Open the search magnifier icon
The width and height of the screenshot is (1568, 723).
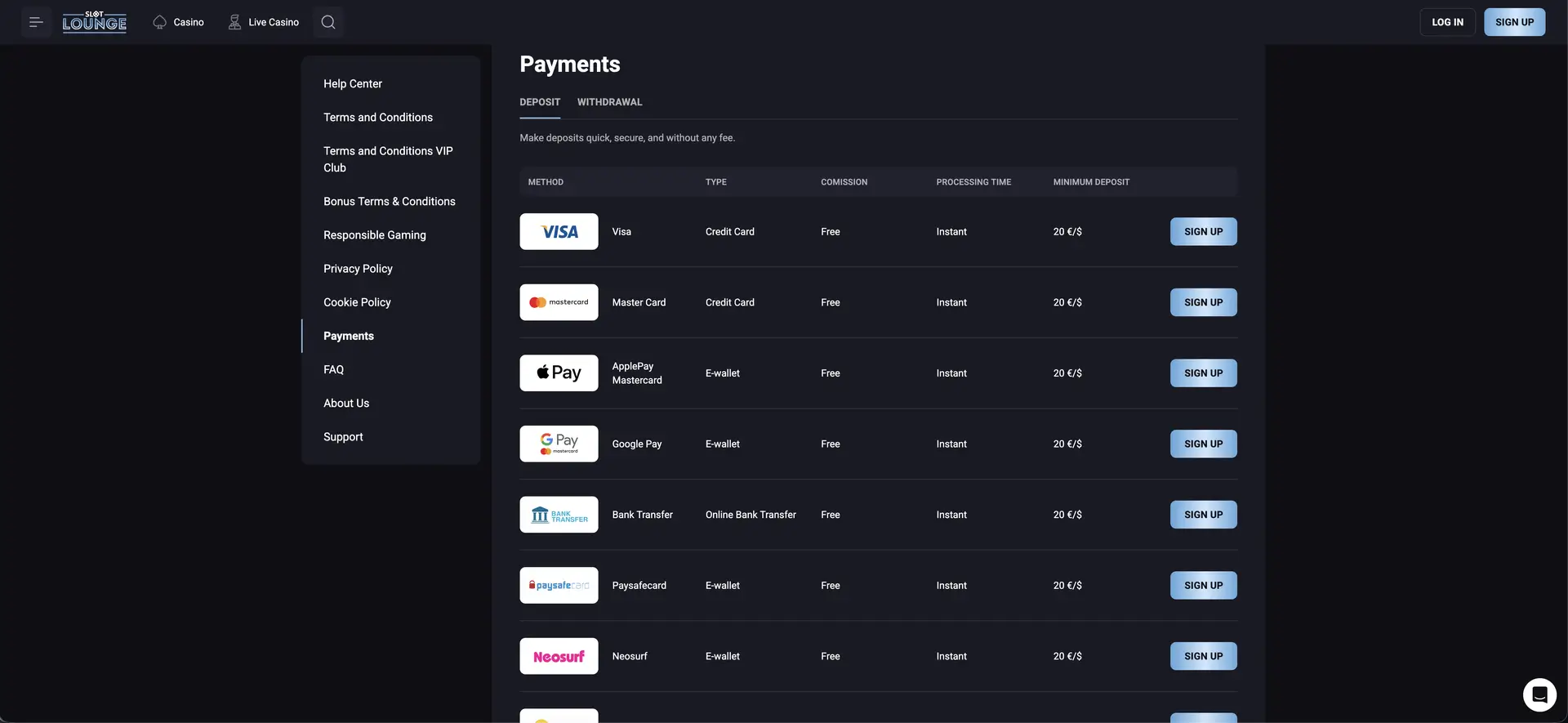pos(328,22)
